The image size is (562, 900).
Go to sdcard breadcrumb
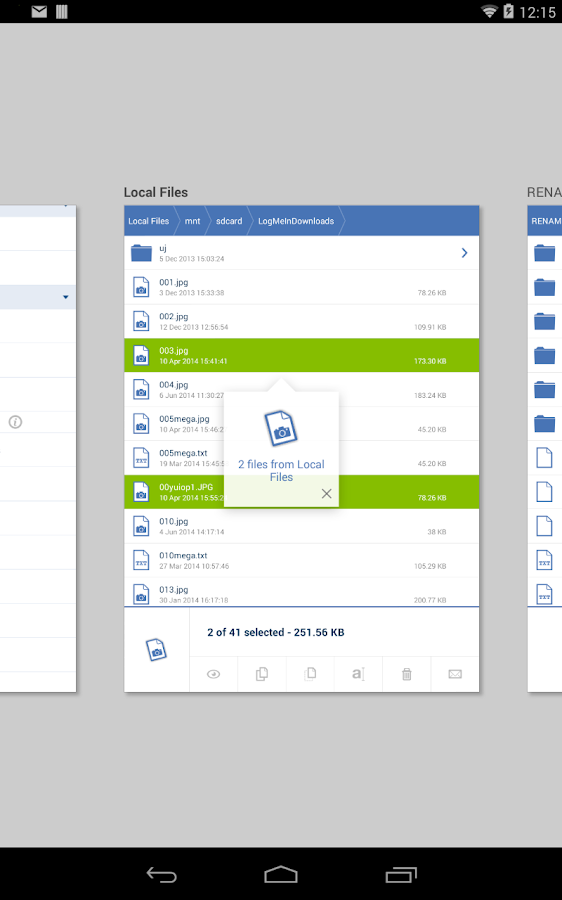point(229,221)
